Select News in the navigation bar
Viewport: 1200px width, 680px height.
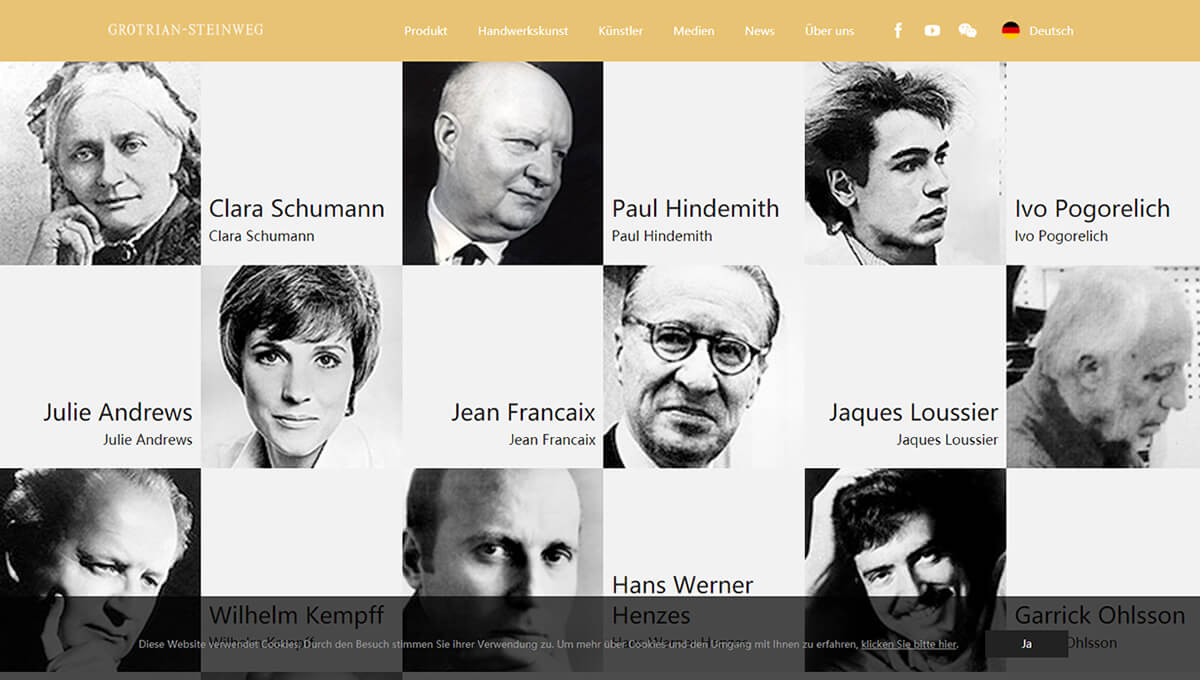pos(759,31)
